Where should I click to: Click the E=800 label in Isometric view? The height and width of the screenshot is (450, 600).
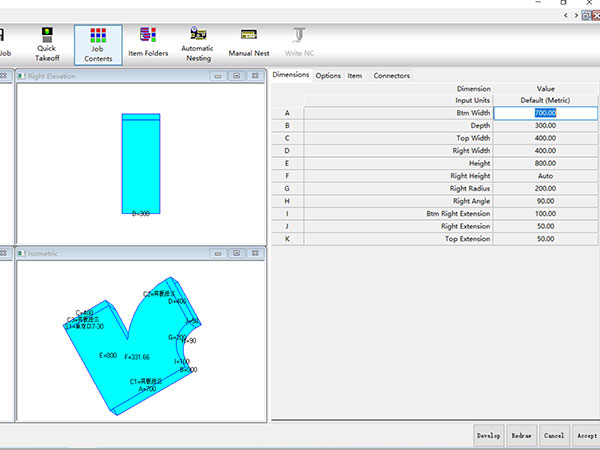[108, 355]
